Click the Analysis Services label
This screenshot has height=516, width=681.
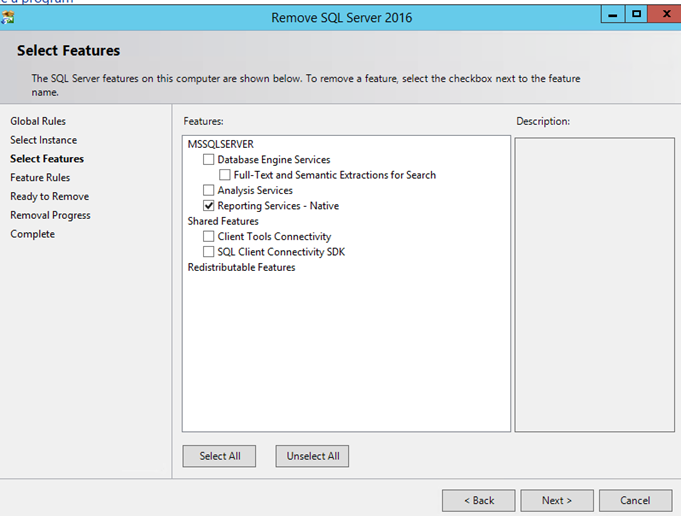(255, 190)
